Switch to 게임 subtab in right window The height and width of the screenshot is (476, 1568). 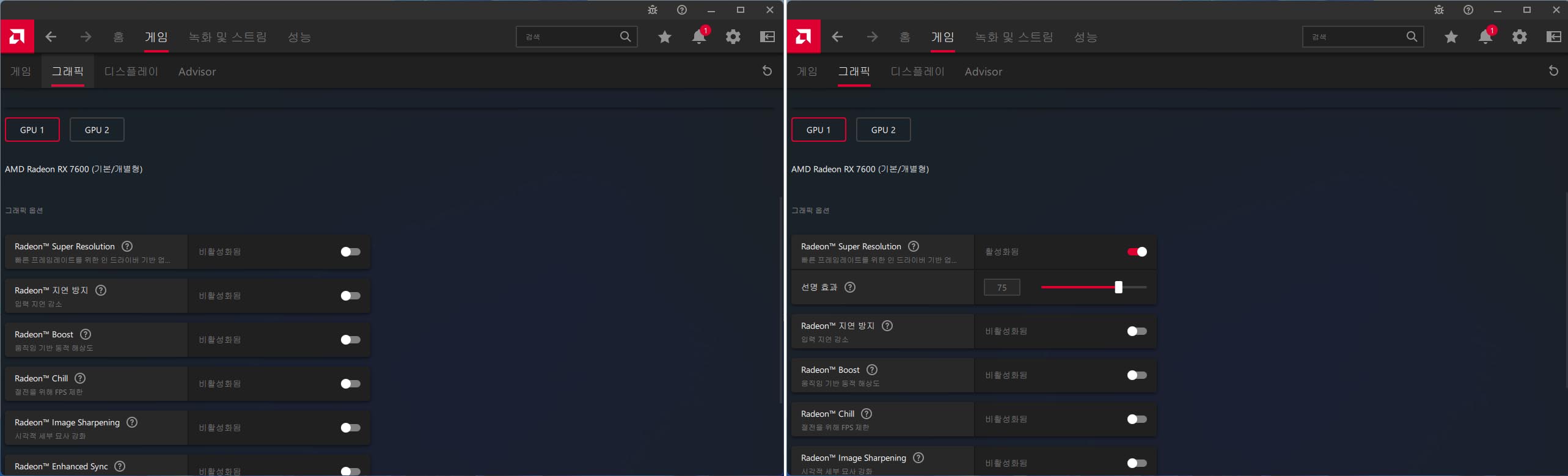807,71
